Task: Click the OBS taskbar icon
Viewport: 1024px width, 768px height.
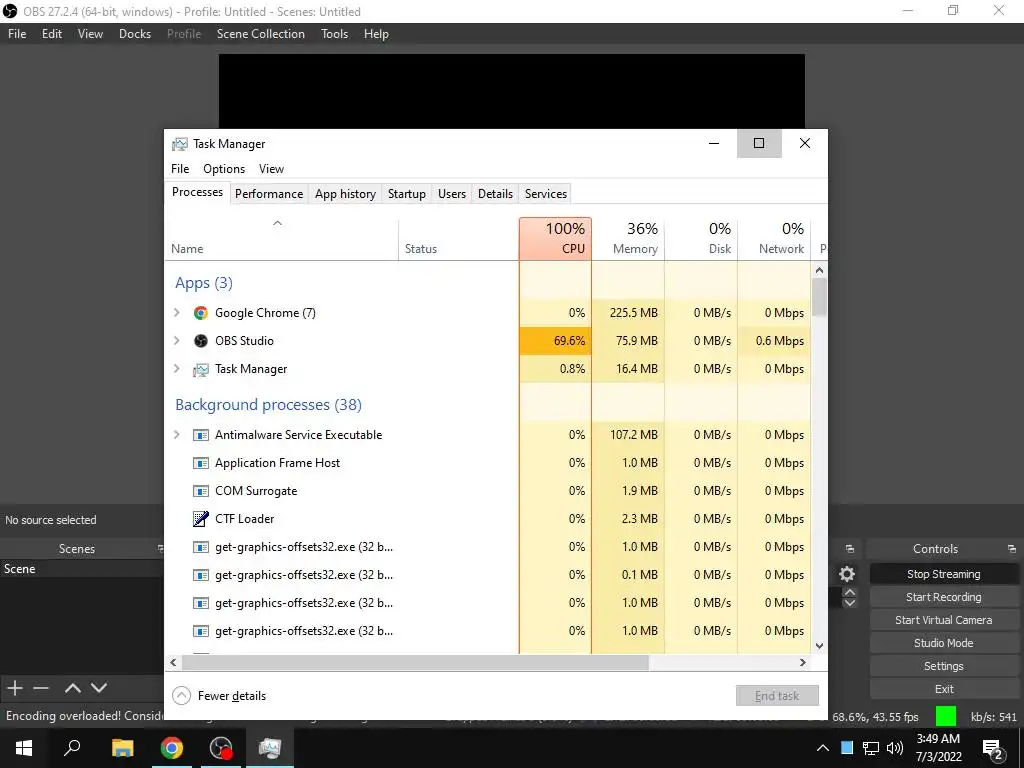Action: pos(221,748)
